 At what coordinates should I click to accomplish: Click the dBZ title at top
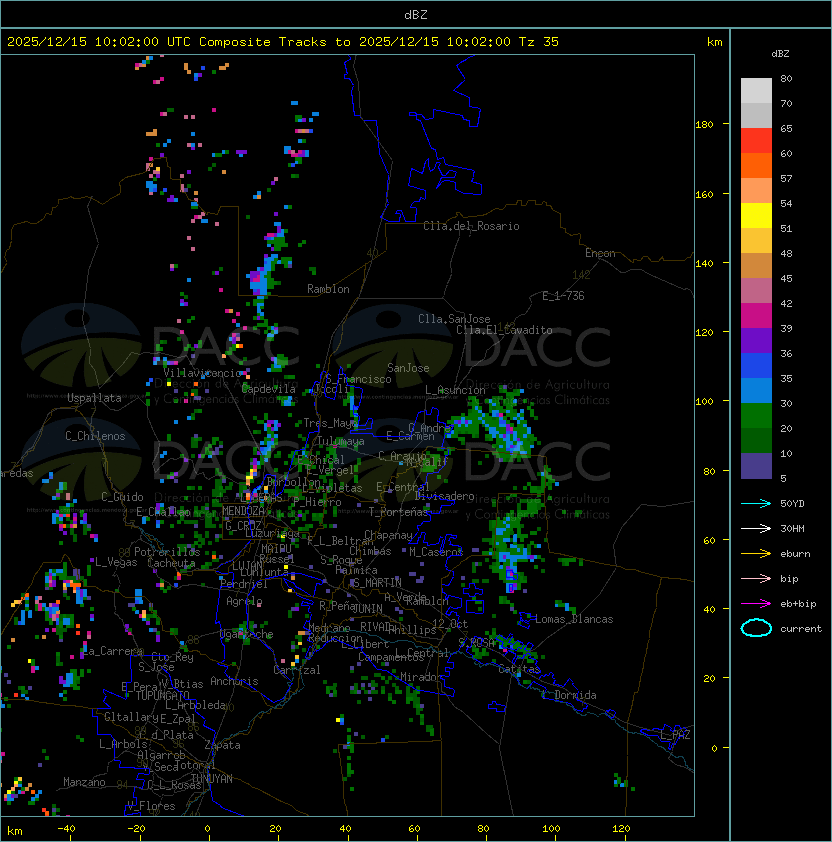pyautogui.click(x=416, y=14)
